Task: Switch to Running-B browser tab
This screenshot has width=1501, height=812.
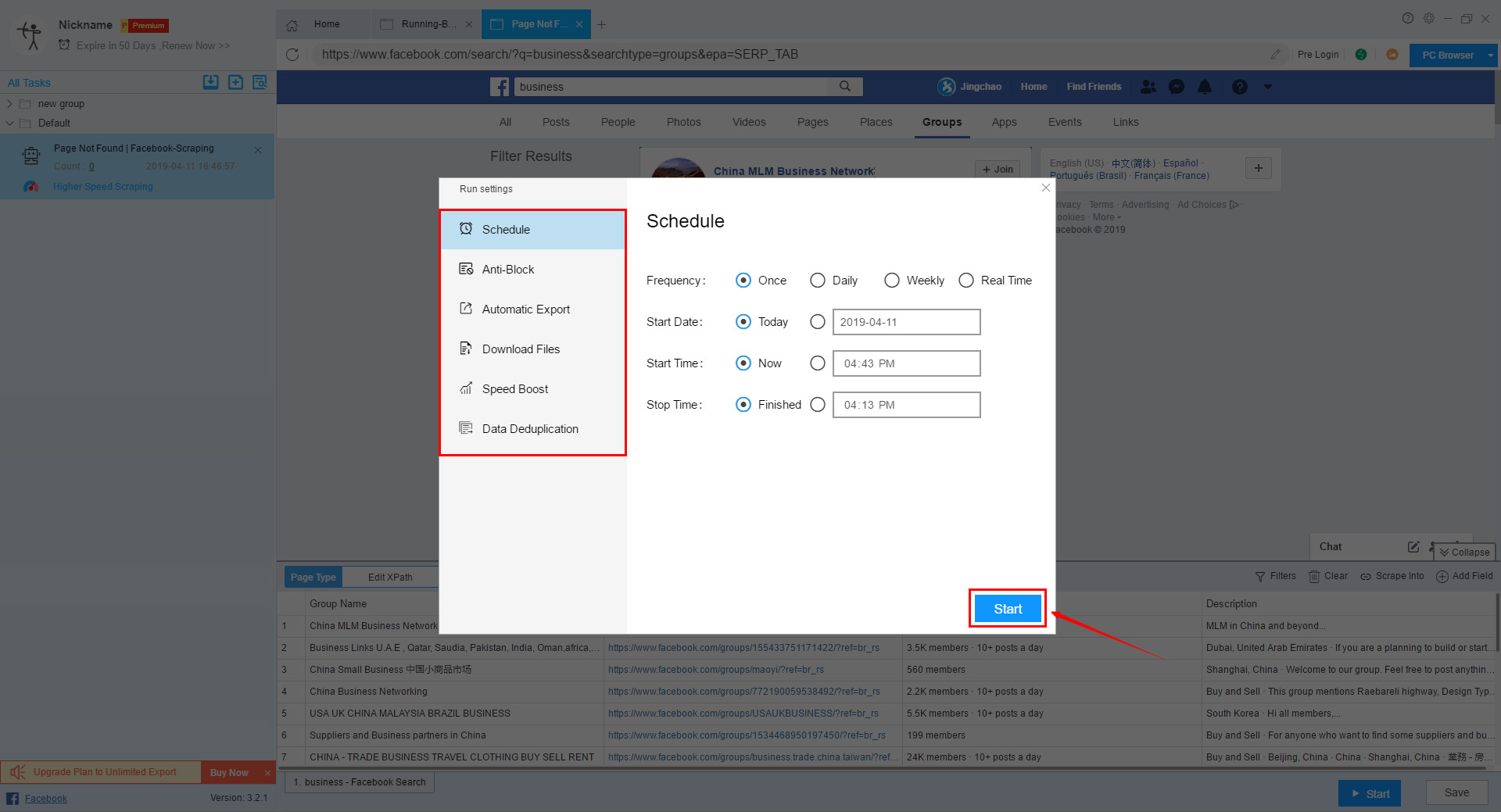Action: [x=425, y=25]
